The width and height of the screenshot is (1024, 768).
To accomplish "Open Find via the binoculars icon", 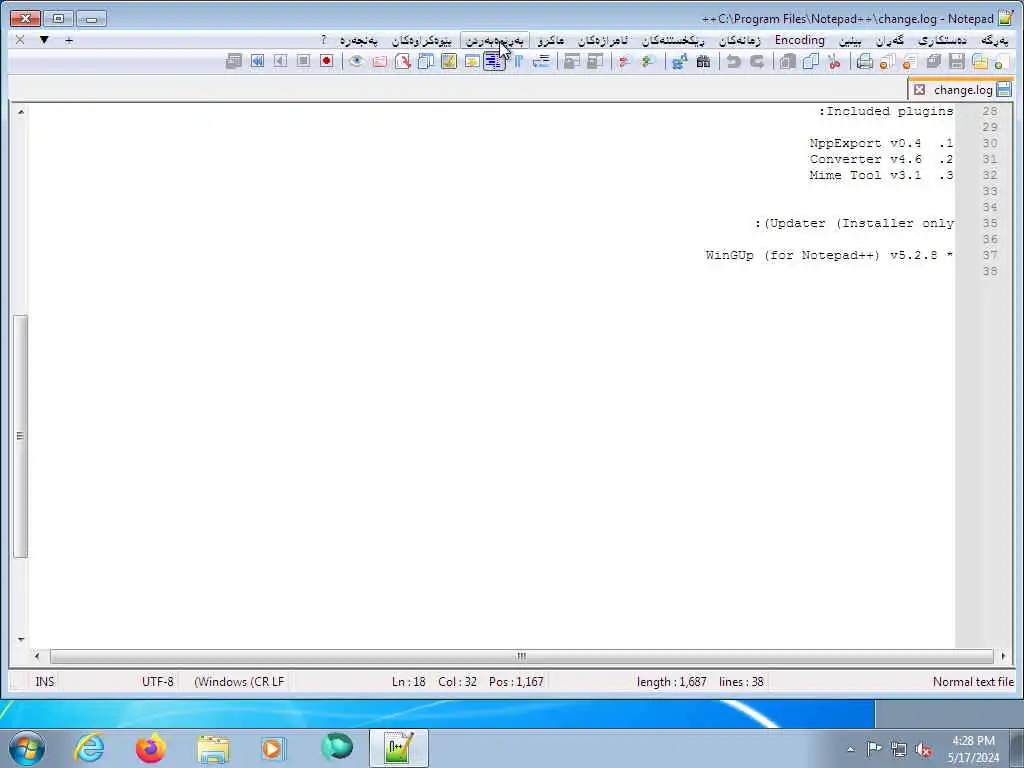I will click(x=703, y=62).
